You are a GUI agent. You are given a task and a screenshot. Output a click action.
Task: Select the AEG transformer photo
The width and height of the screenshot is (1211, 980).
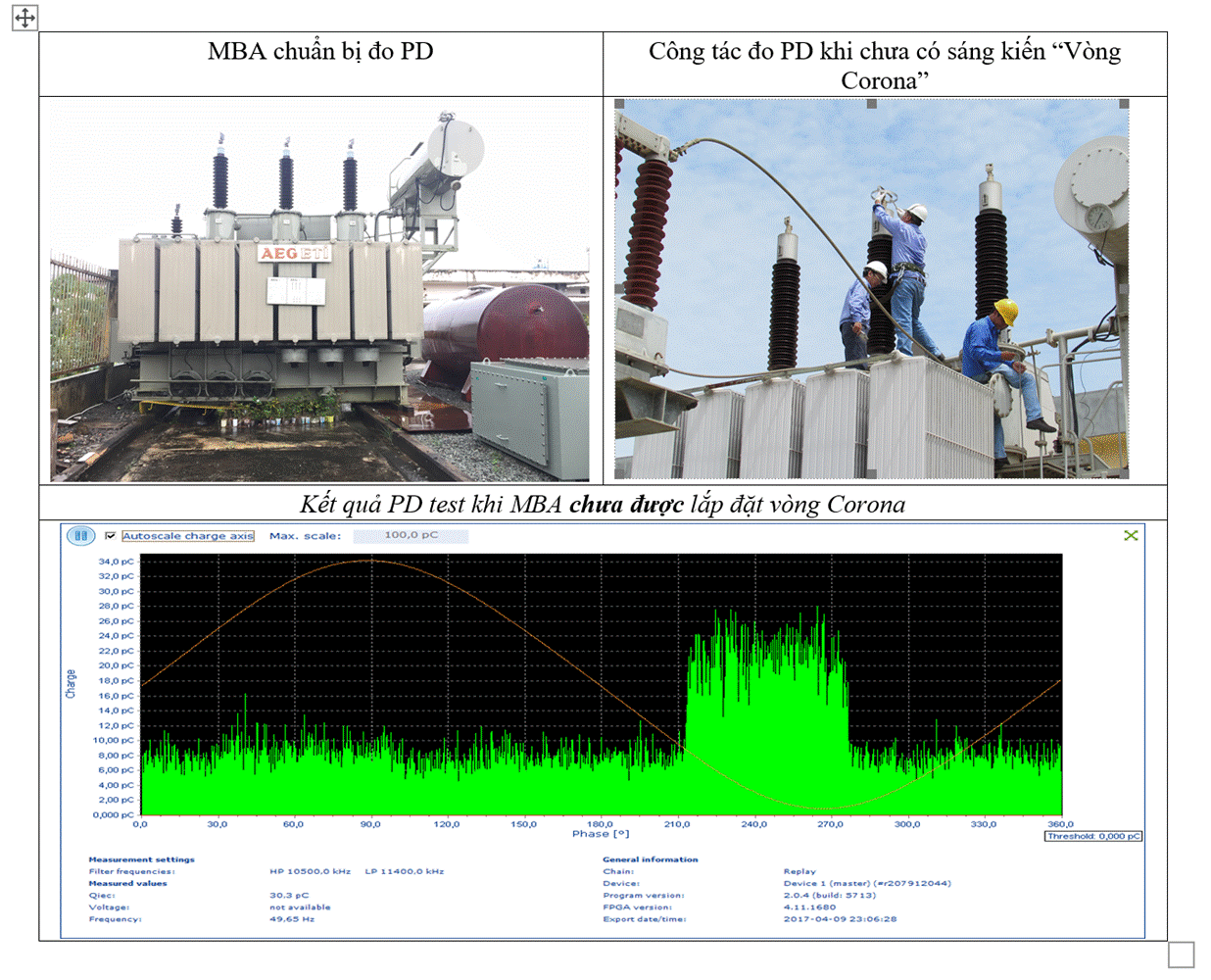pyautogui.click(x=319, y=292)
